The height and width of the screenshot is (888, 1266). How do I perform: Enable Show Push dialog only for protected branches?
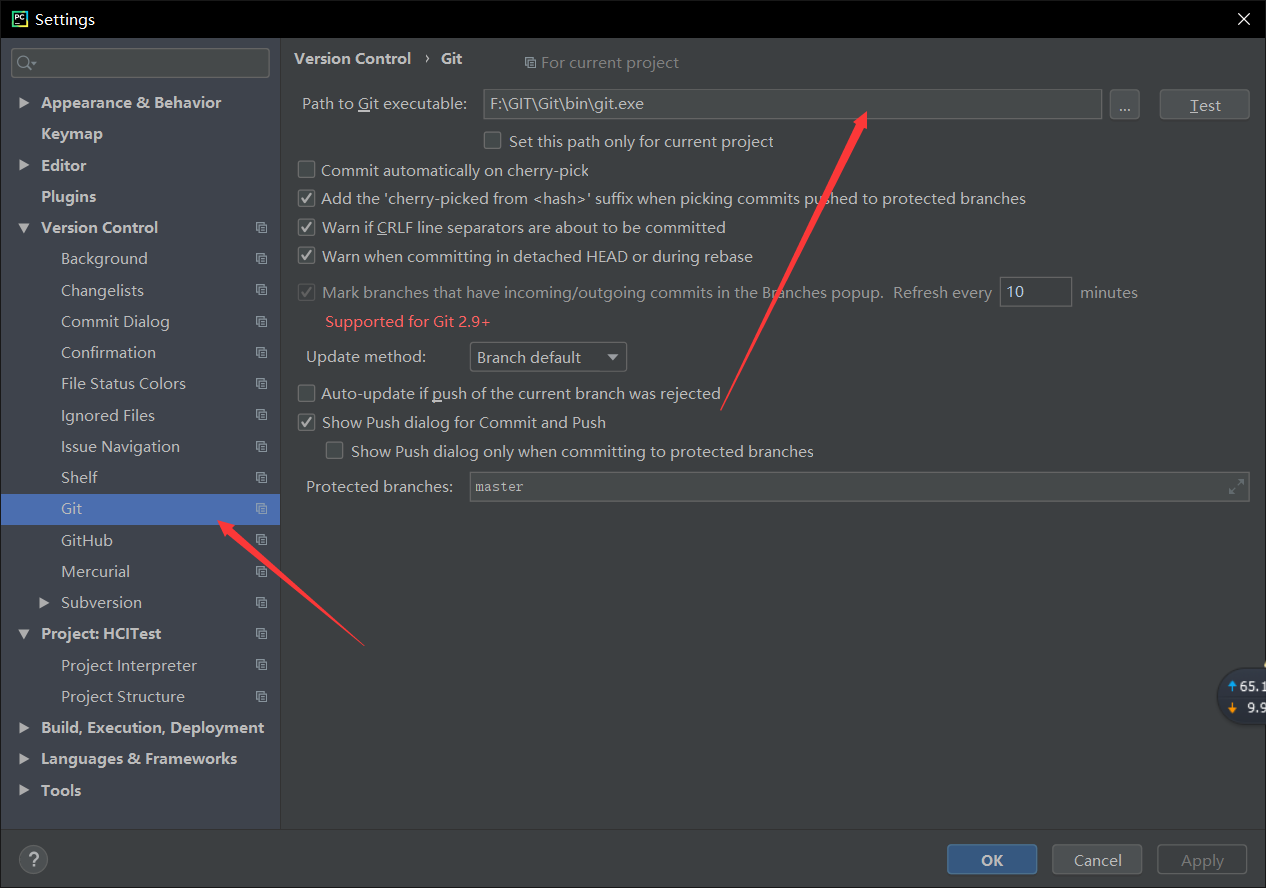(335, 452)
